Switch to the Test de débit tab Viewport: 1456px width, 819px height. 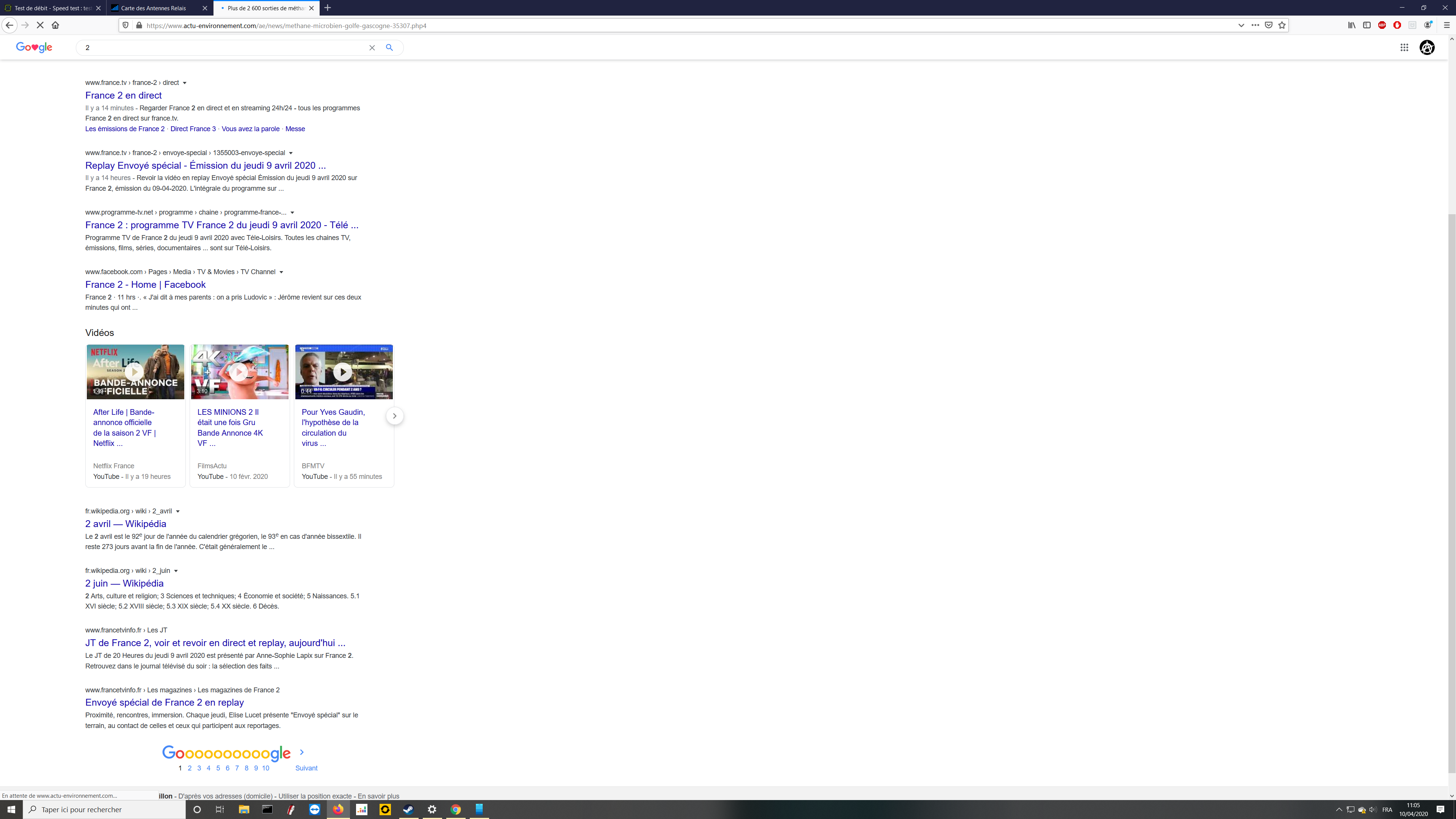point(51,8)
